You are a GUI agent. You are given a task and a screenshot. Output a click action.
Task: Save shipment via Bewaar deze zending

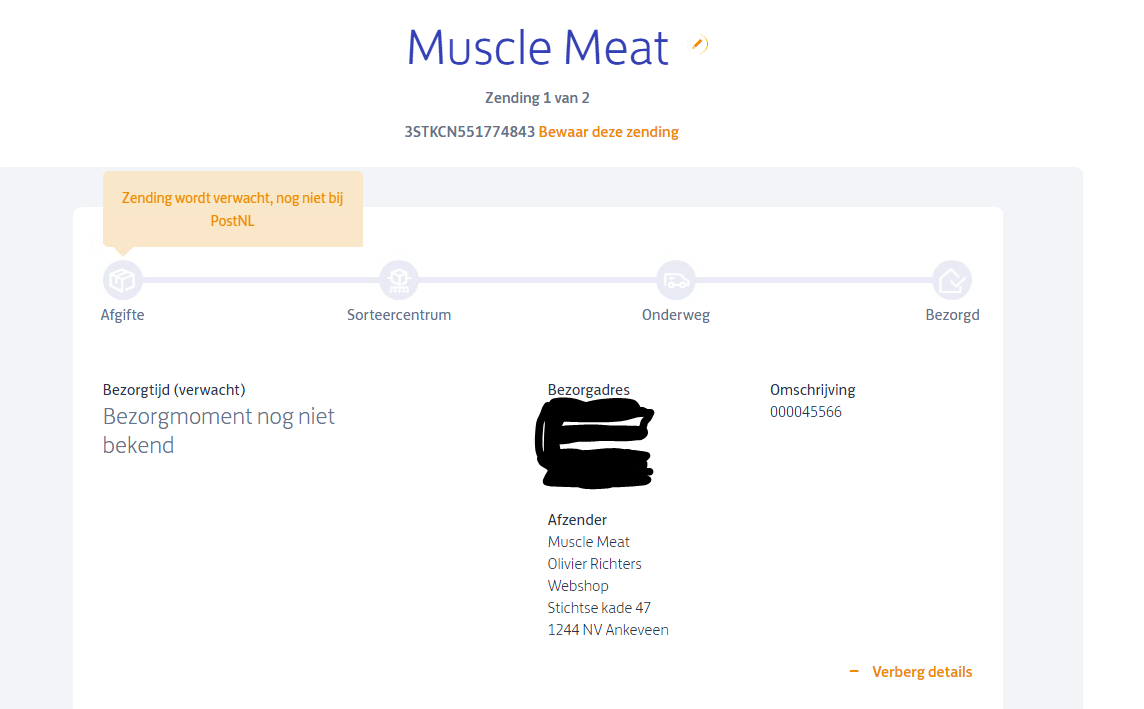pos(608,132)
